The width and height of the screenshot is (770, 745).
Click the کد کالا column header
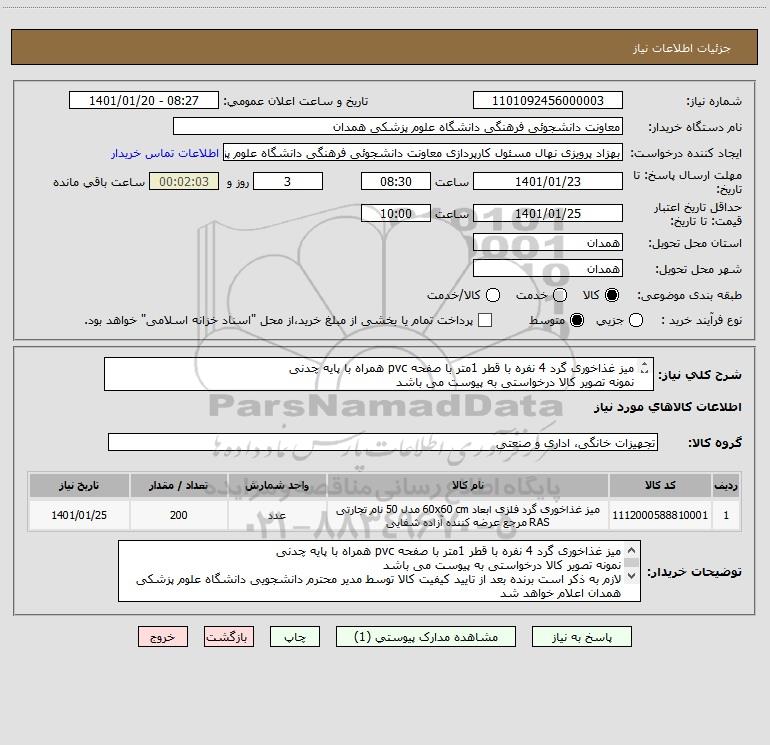(x=660, y=485)
